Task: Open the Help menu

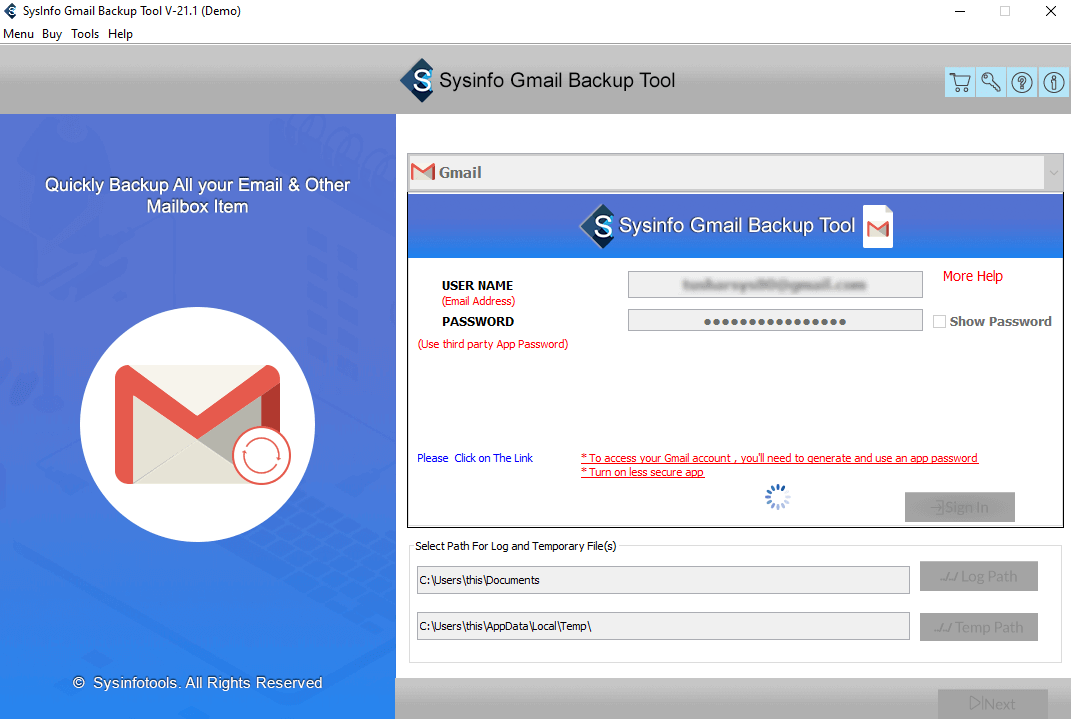Action: pyautogui.click(x=120, y=34)
